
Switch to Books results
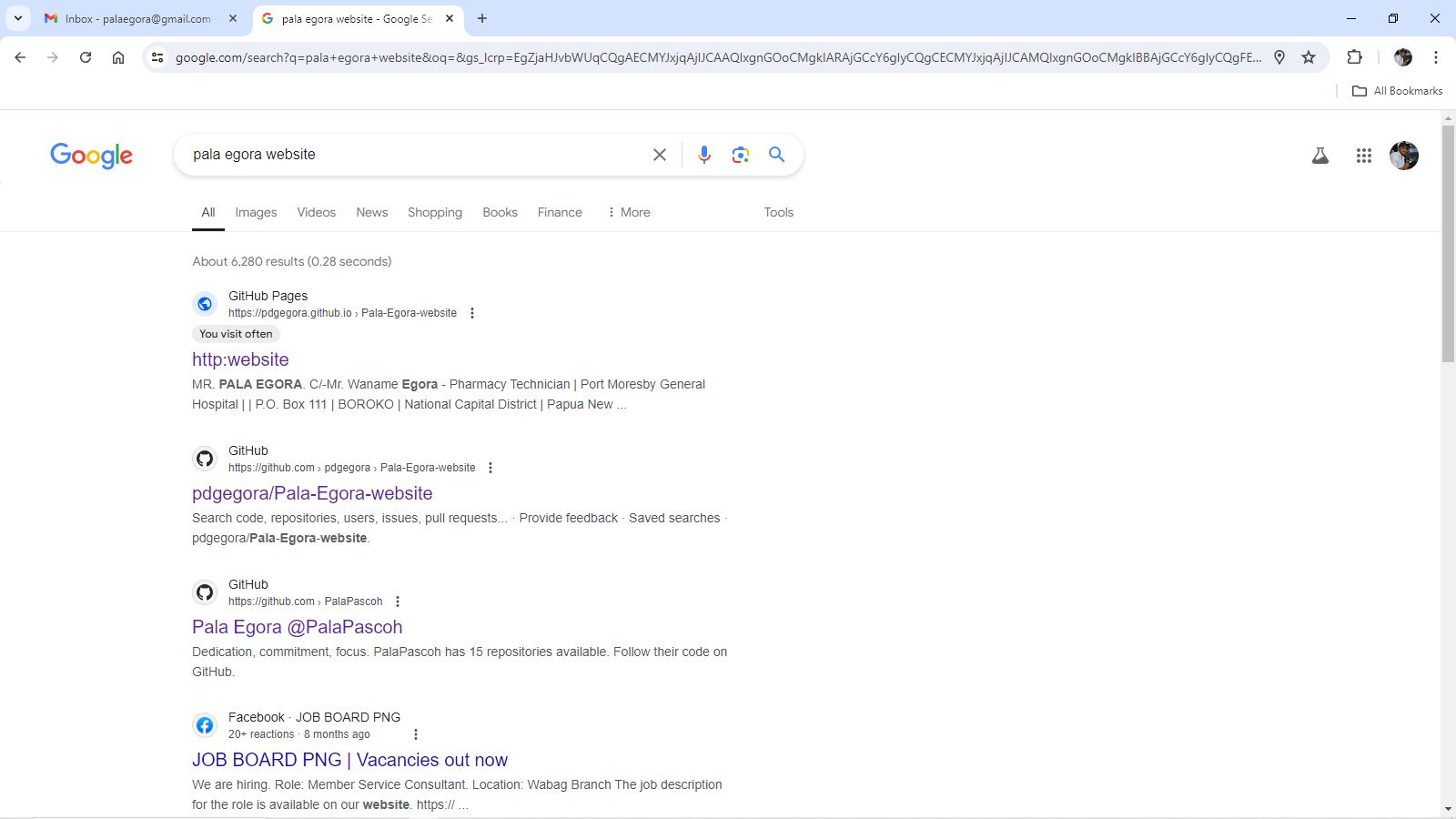click(500, 212)
